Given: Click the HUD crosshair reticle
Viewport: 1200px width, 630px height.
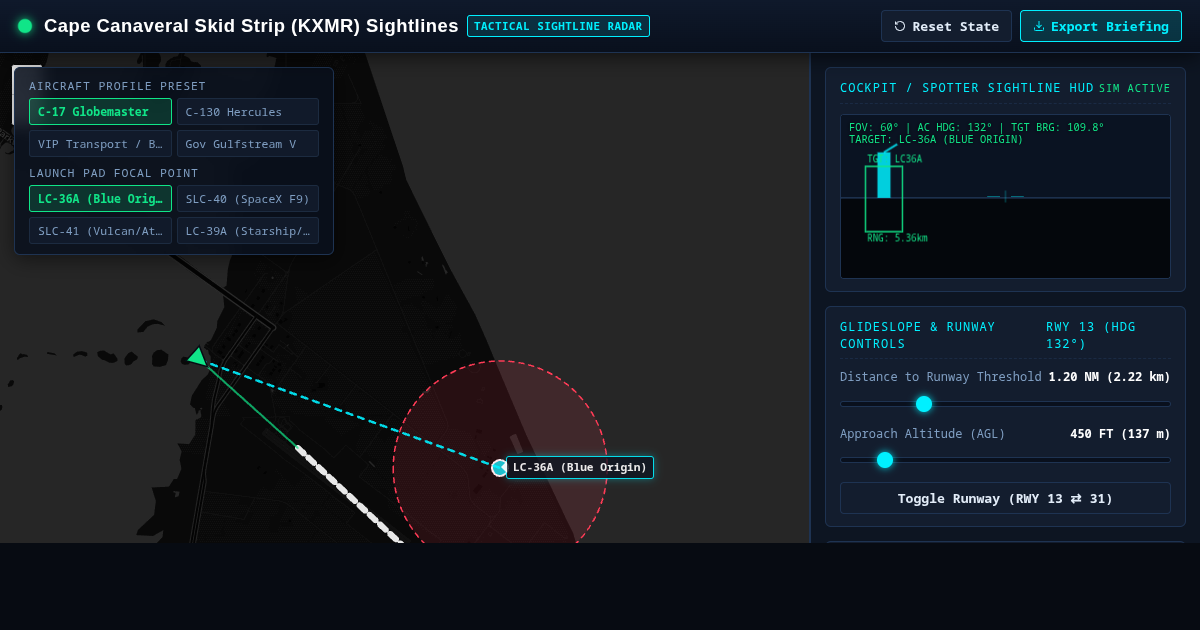Looking at the screenshot, I should (x=1005, y=197).
